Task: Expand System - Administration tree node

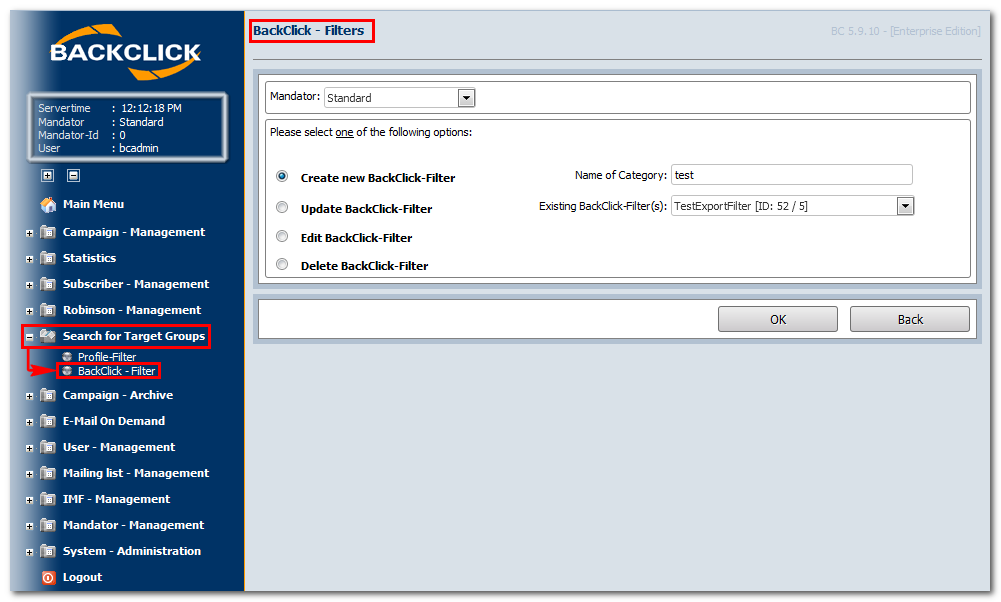Action: click(29, 552)
